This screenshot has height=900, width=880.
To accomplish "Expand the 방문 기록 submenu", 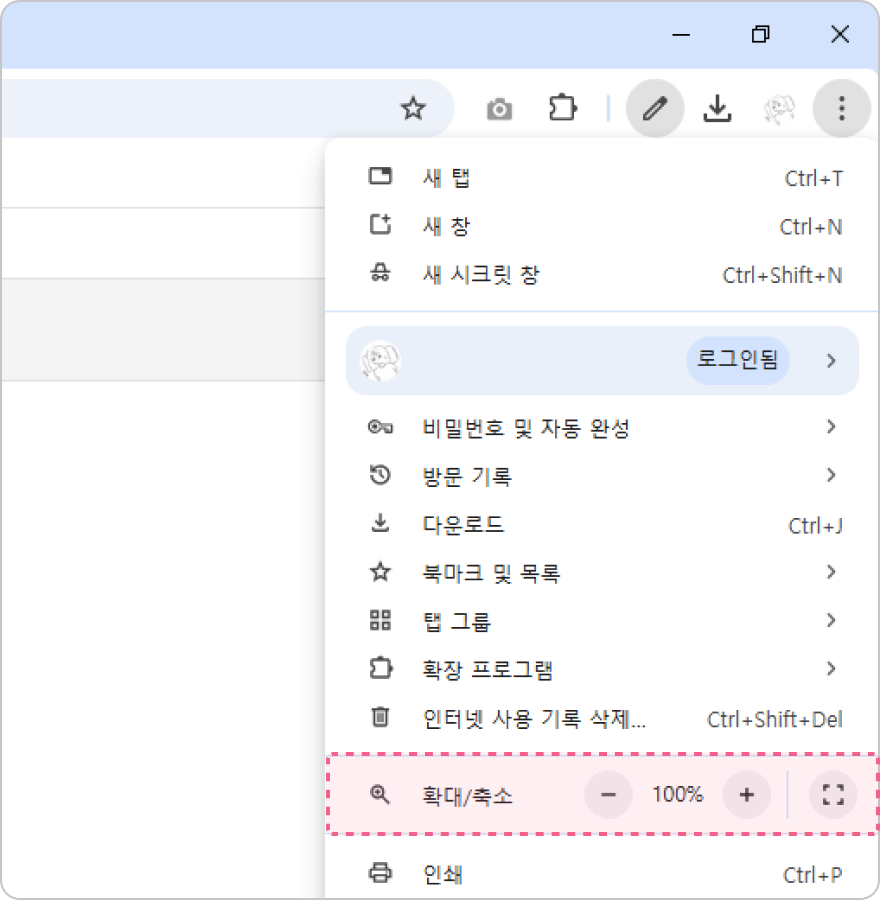I will pyautogui.click(x=600, y=476).
